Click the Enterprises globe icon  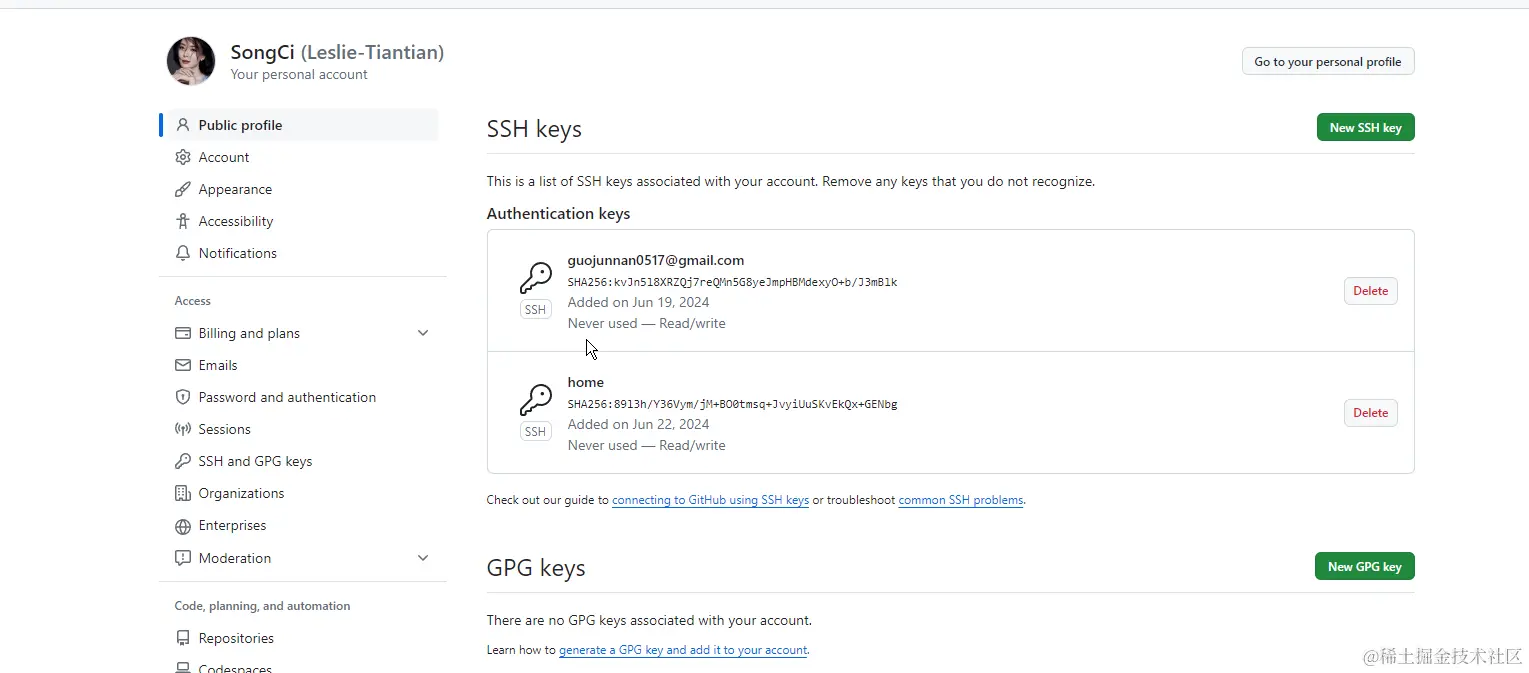pos(182,526)
